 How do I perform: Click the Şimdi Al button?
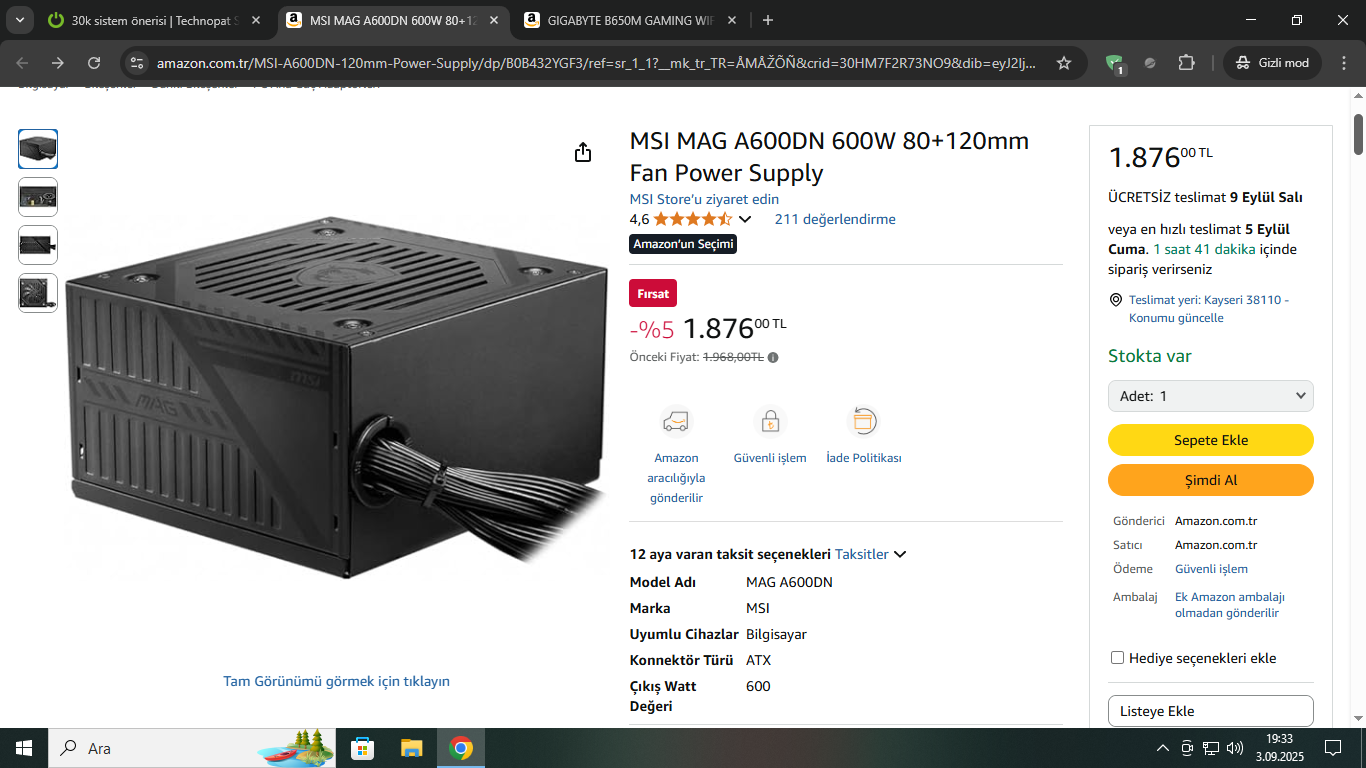coord(1211,480)
